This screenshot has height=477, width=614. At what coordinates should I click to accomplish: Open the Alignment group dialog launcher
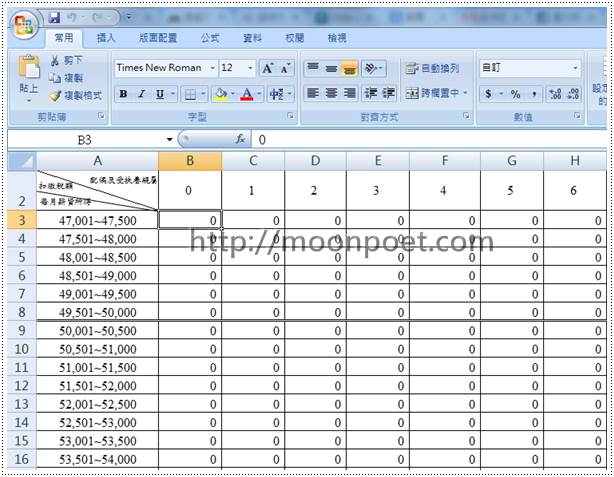(466, 116)
